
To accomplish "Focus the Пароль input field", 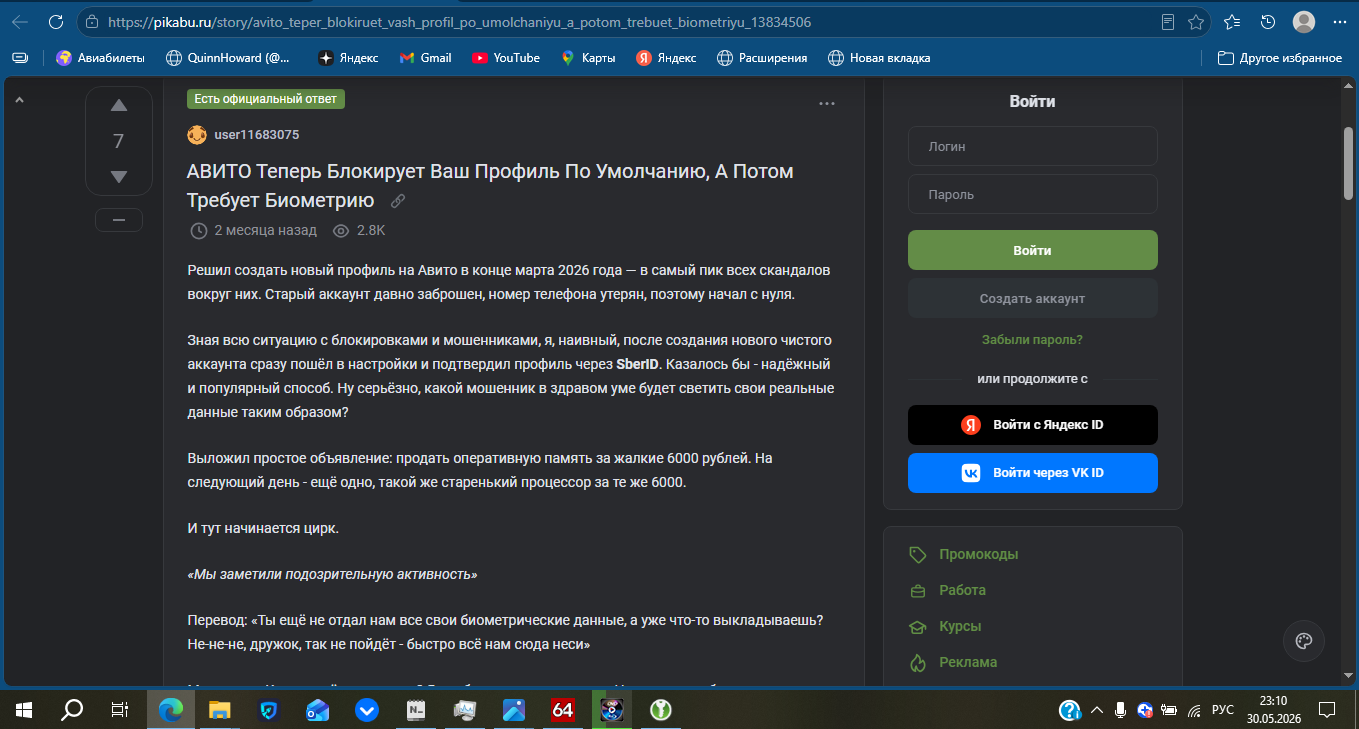I will click(1032, 194).
